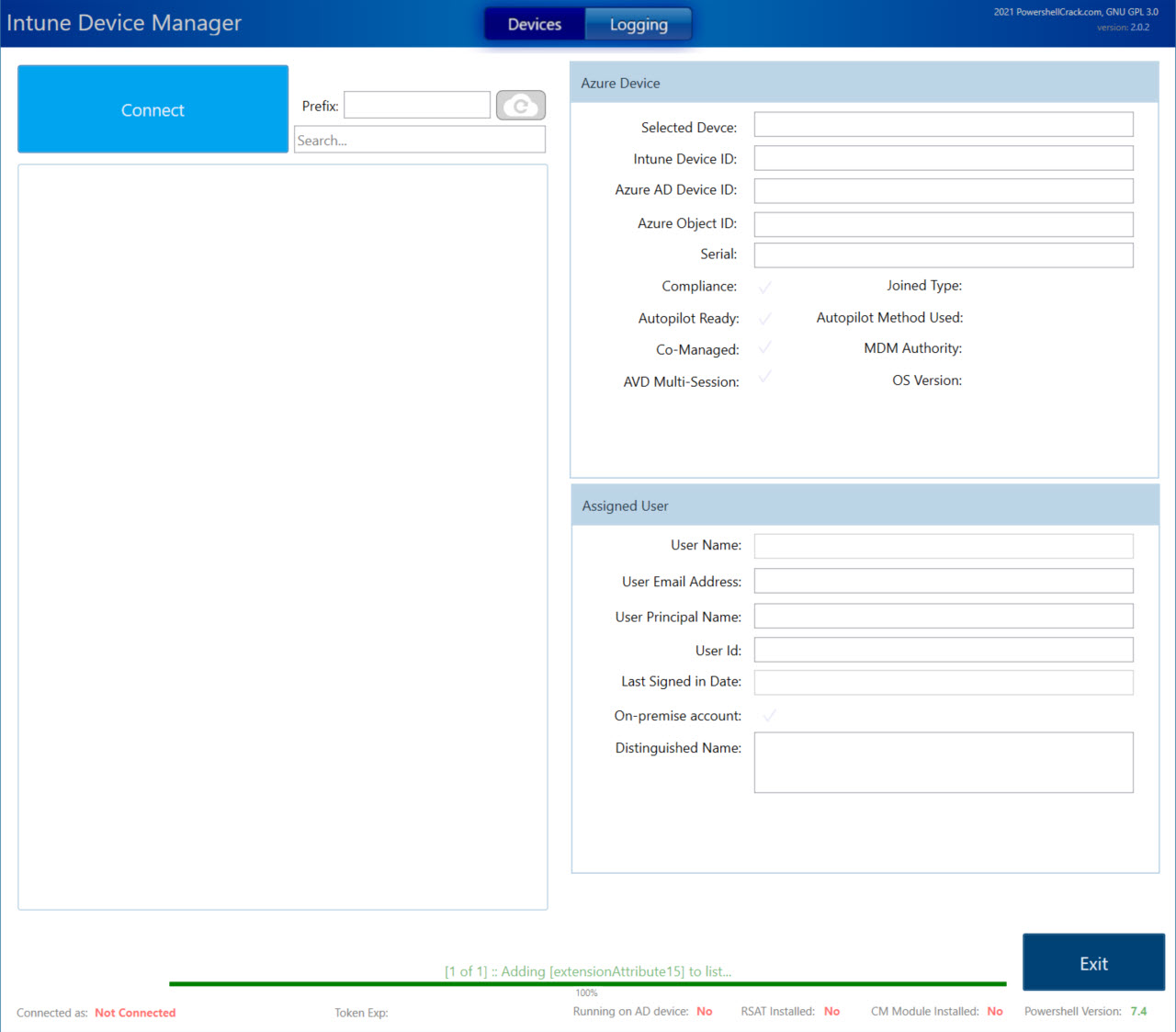This screenshot has height=1032, width=1176.
Task: Click the Distinguished Name text box
Action: (944, 763)
